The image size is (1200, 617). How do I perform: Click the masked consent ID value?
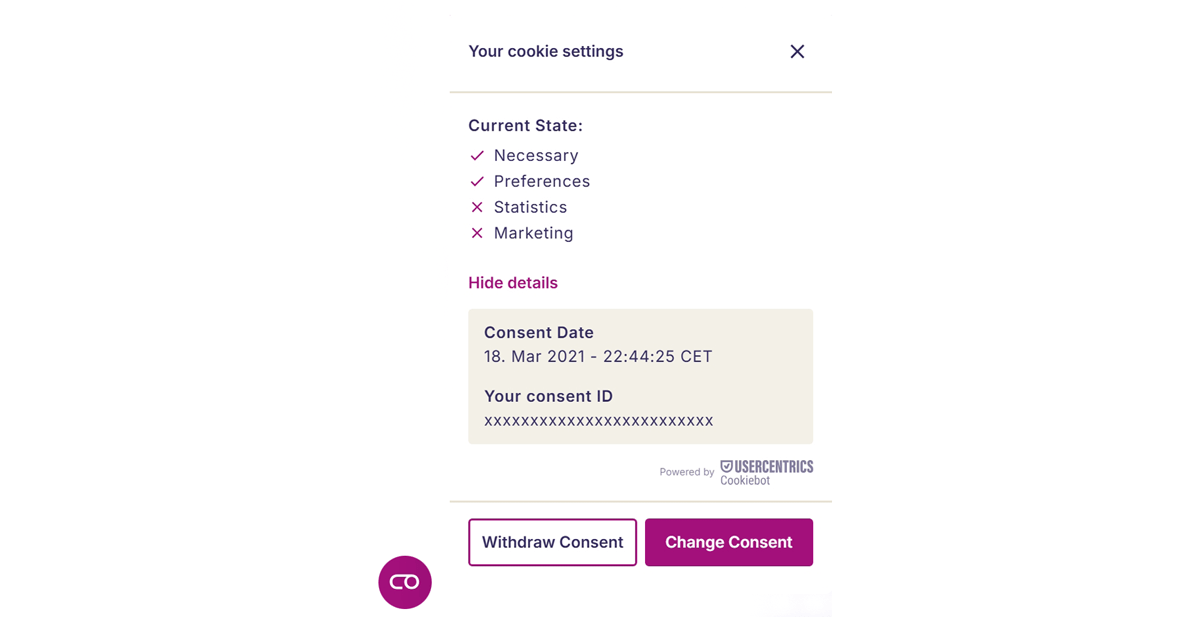coord(597,421)
